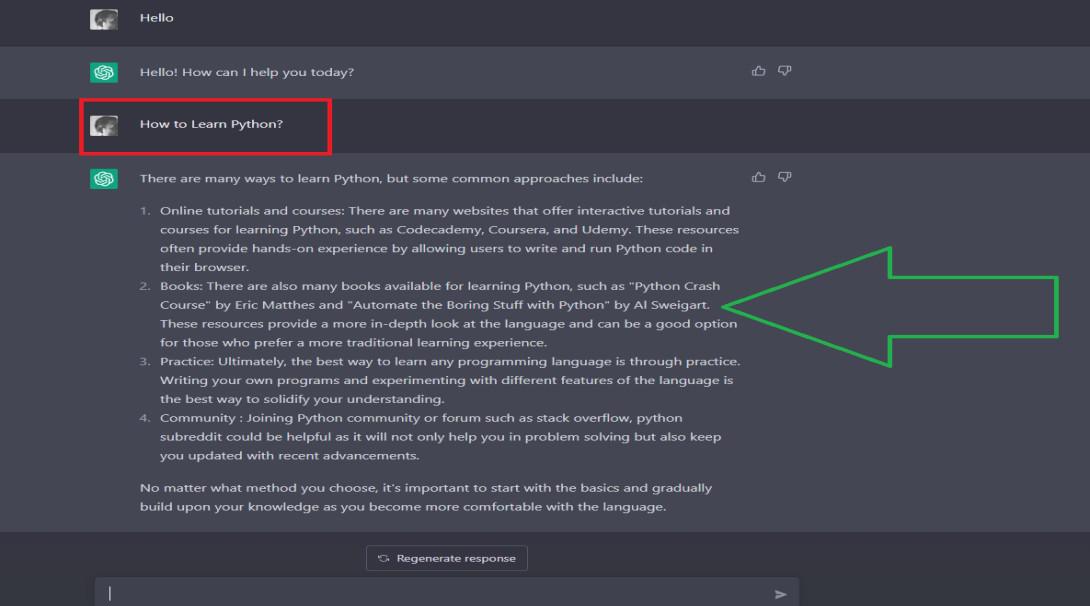Like the "How can I help you" reply
Screen dimensions: 1090x606
pos(758,71)
